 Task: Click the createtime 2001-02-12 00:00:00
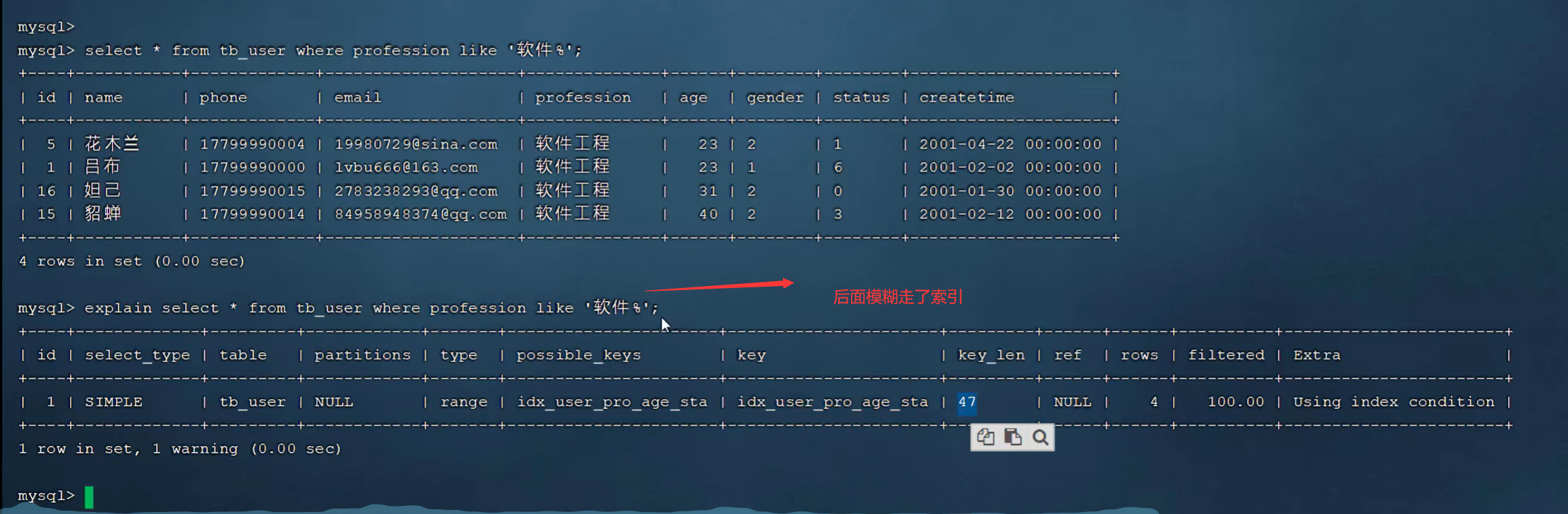pyautogui.click(x=1010, y=215)
